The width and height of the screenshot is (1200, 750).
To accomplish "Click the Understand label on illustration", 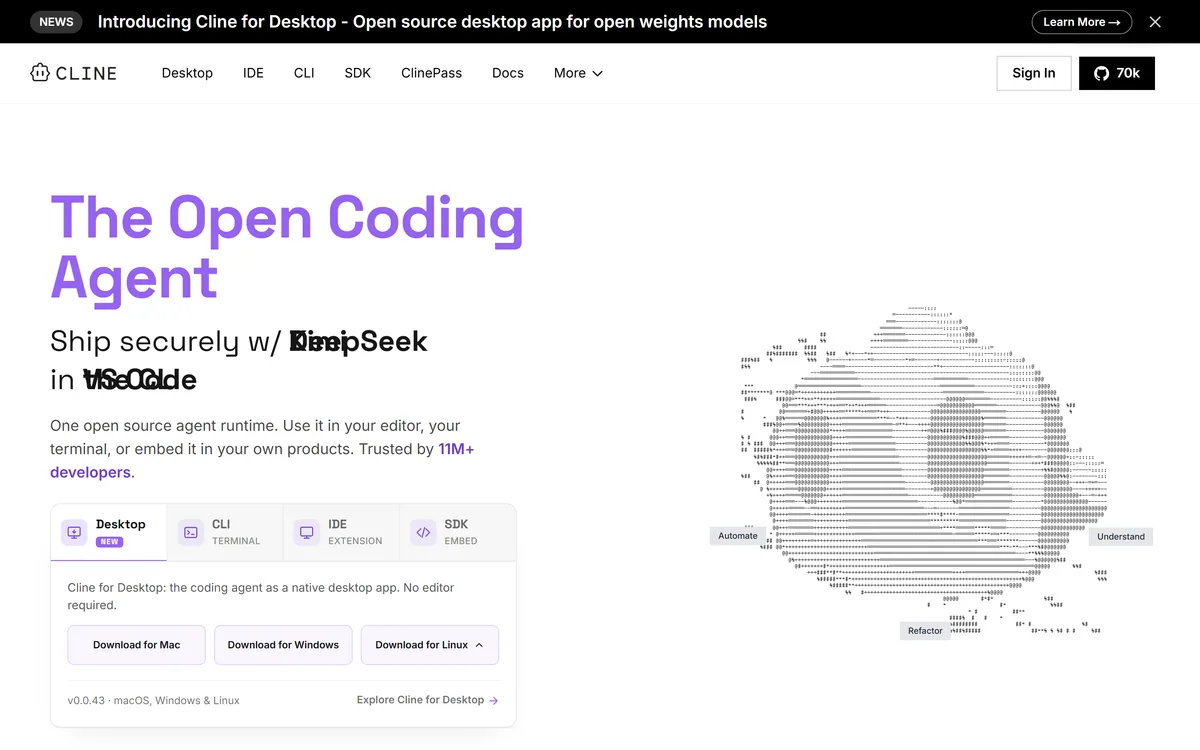I will click(x=1121, y=537).
